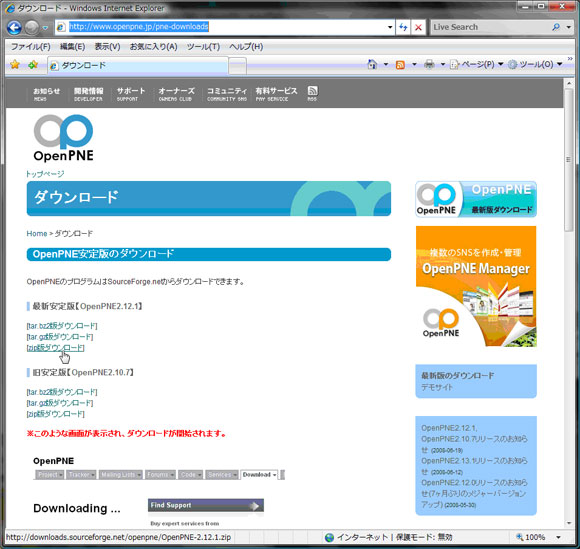Image resolution: width=580 pixels, height=549 pixels.
Task: Open Favorites Center star icon
Action: click(x=15, y=64)
